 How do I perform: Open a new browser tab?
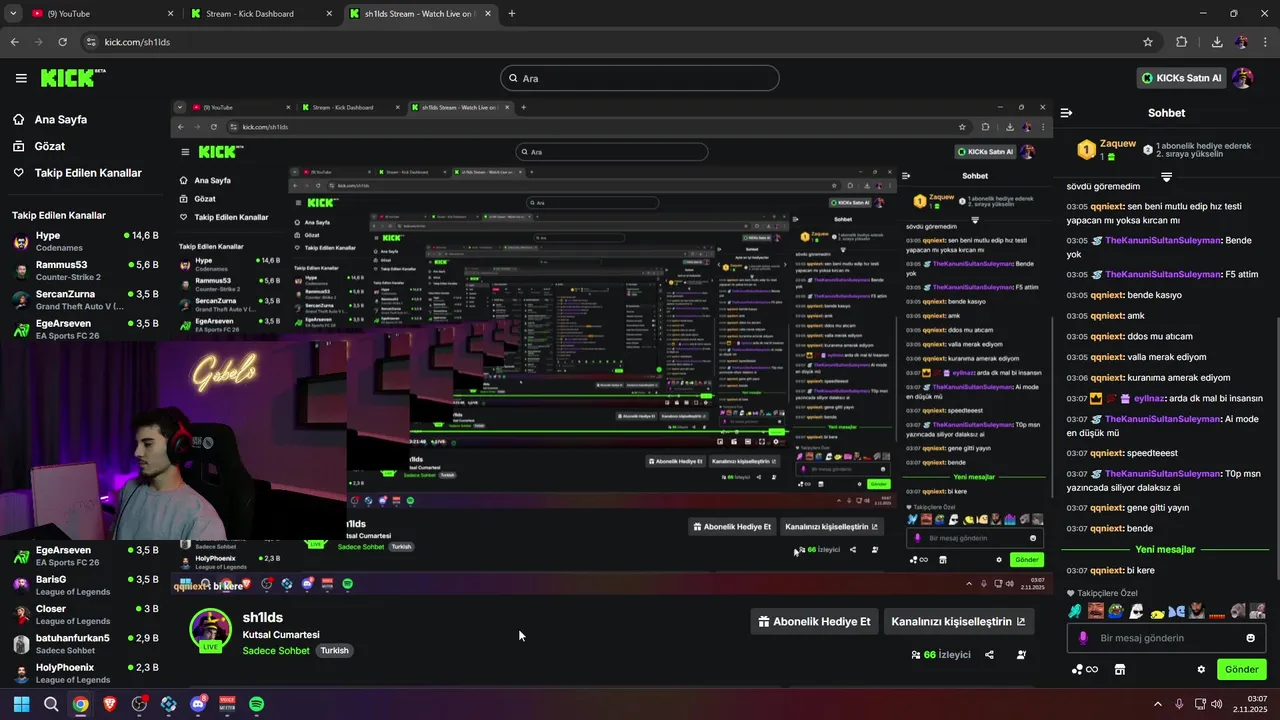pos(512,14)
